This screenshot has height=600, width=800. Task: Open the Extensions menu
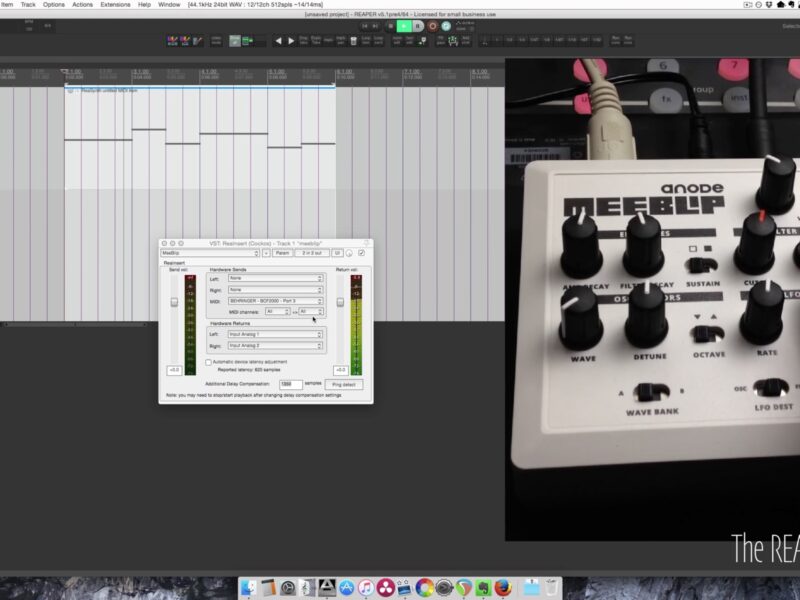point(115,5)
